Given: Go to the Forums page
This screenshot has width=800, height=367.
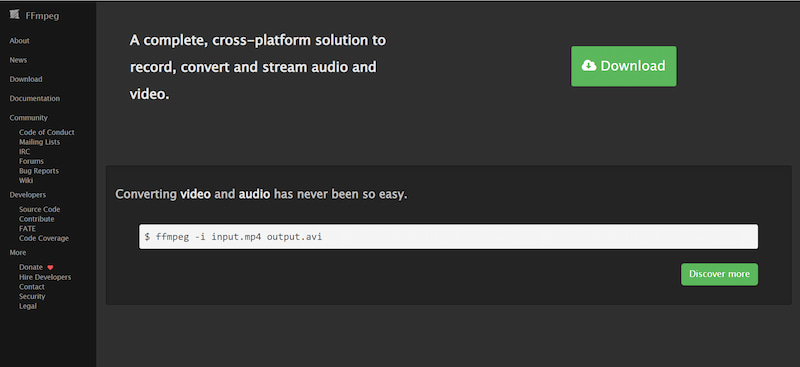Looking at the screenshot, I should [x=31, y=161].
